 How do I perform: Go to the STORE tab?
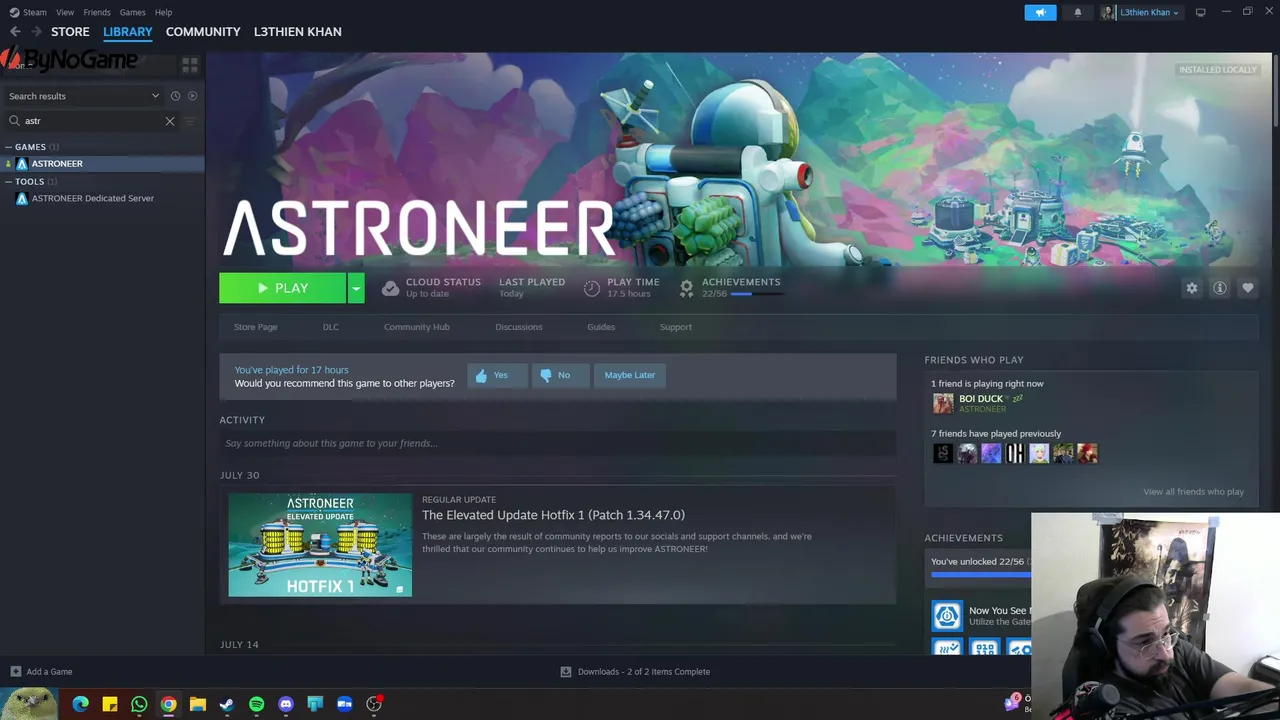[70, 32]
